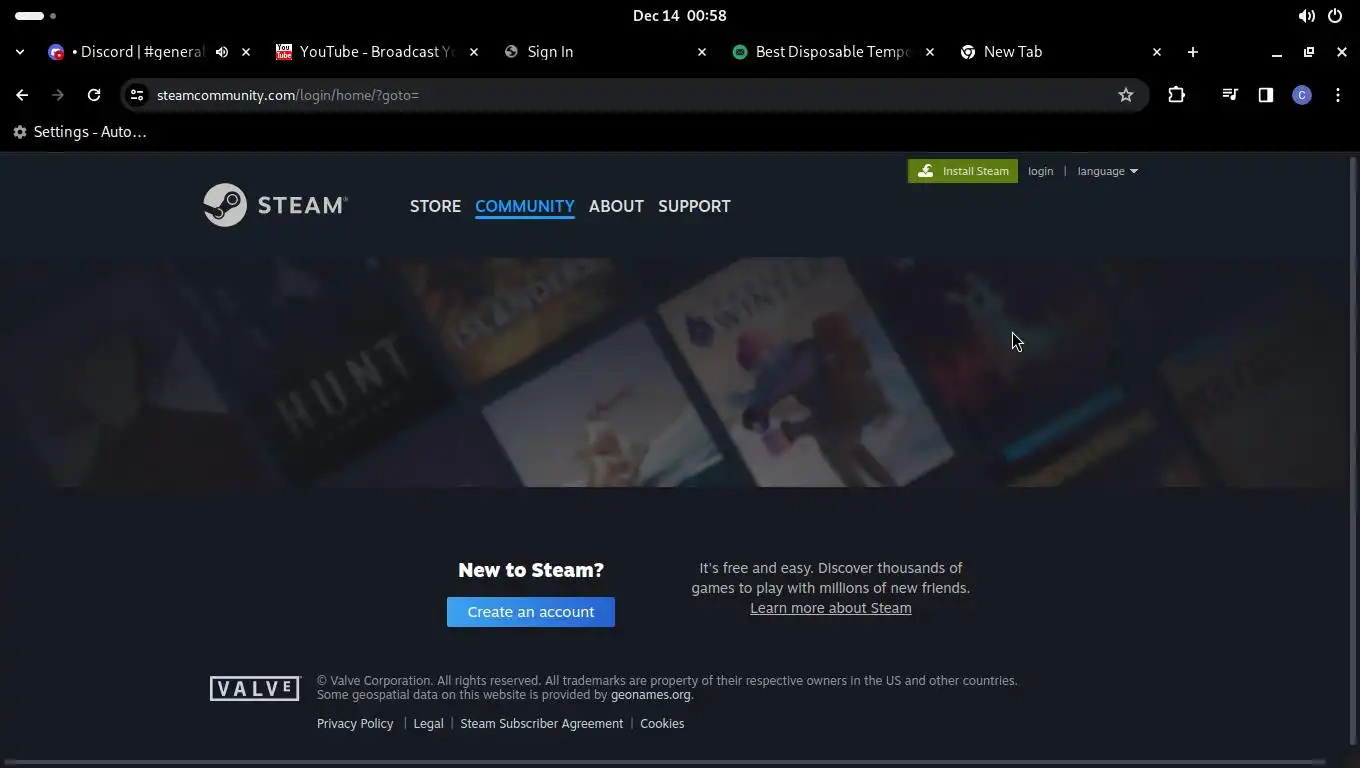Open the STORE menu
1360x768 pixels.
point(435,206)
